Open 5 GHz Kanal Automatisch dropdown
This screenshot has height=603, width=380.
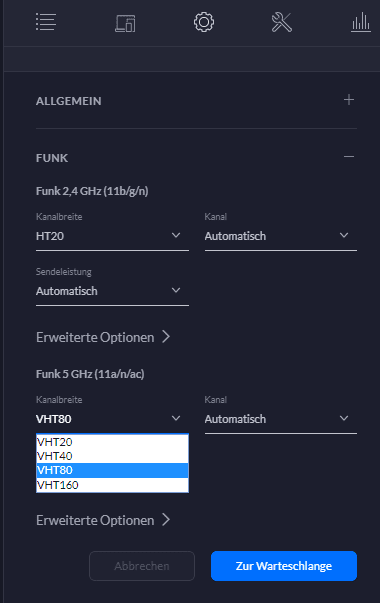coord(281,419)
